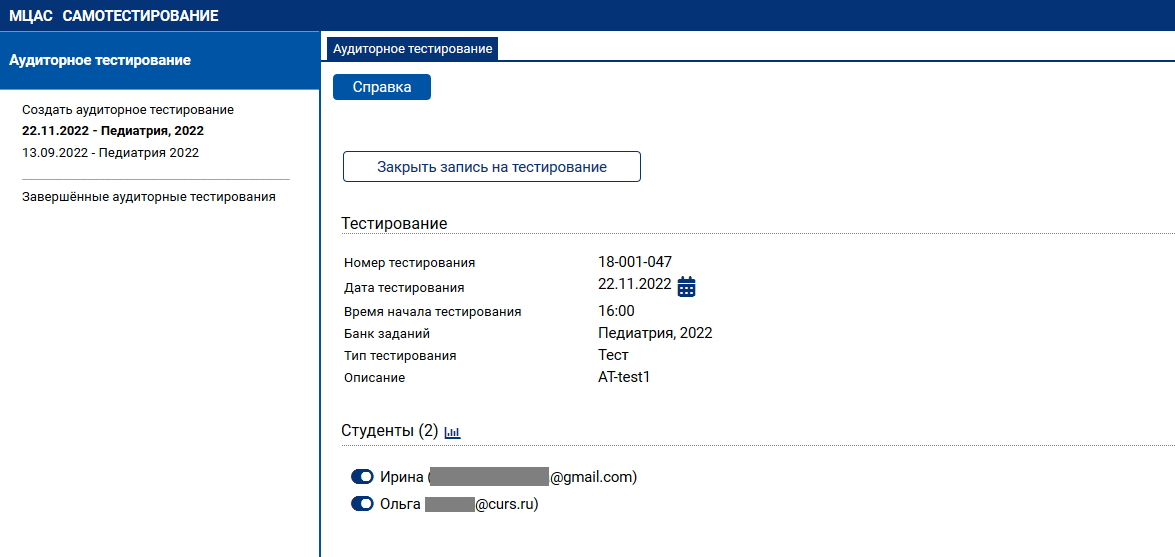Switch to the Аудиторное тестирование tab
The width and height of the screenshot is (1175, 557).
tap(412, 48)
